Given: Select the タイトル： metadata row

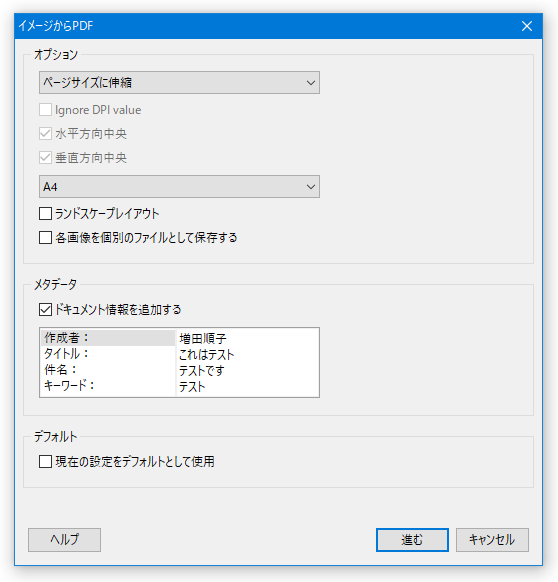Looking at the screenshot, I should 108,354.
